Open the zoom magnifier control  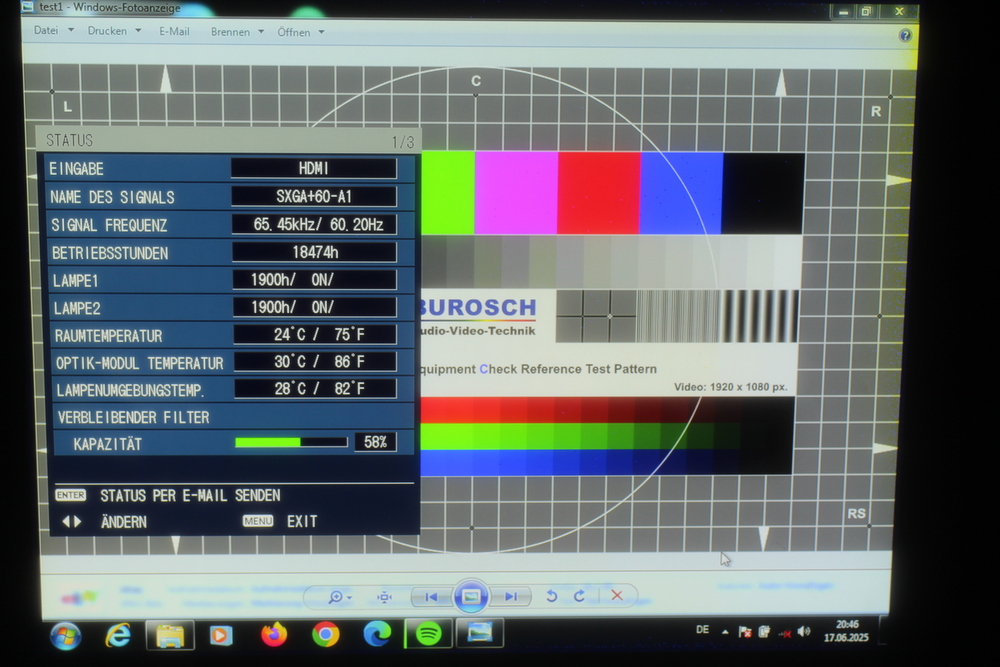pos(335,597)
